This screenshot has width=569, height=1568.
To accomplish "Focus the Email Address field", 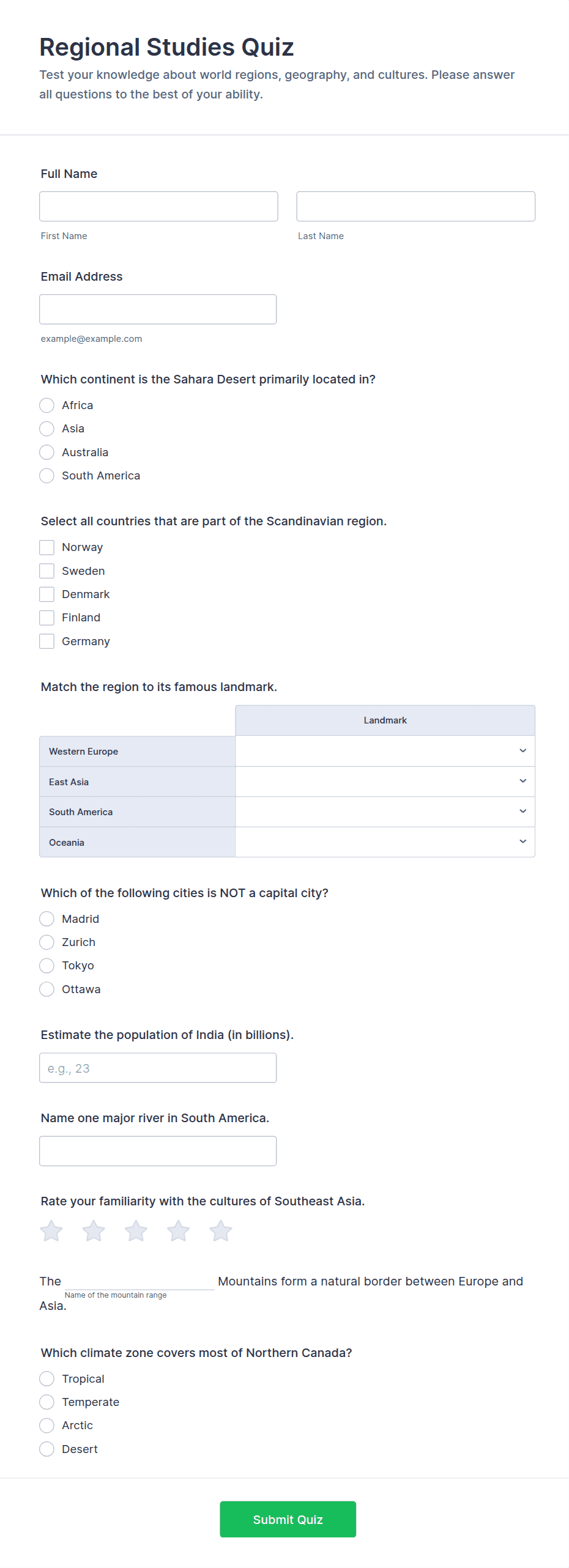I will click(158, 309).
